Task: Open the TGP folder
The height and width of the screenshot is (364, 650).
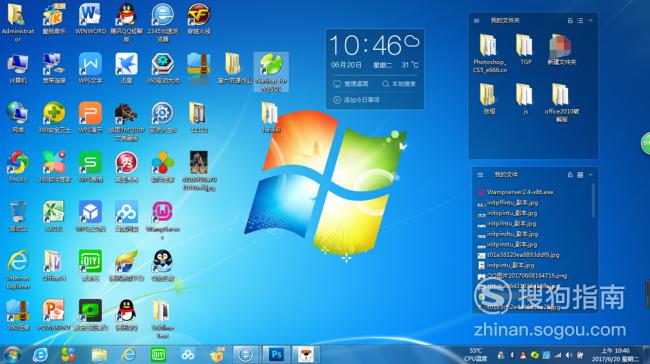Action: point(525,50)
